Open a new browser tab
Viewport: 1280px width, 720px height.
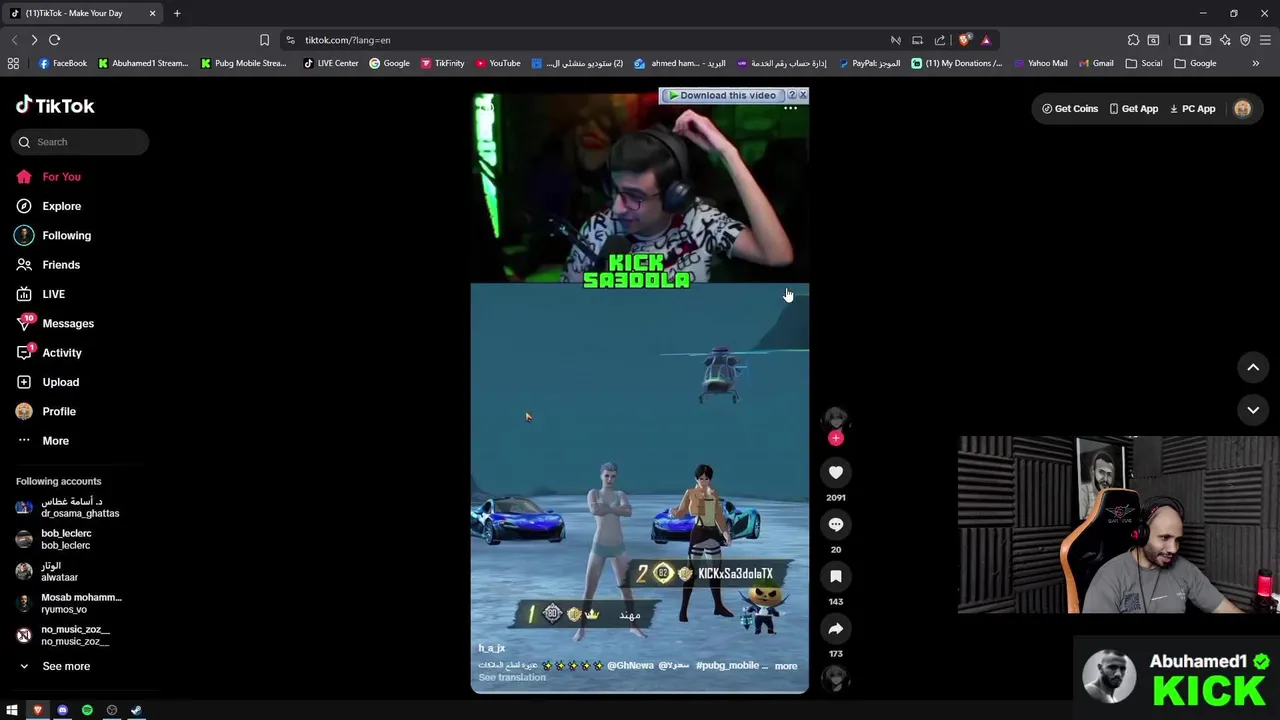pyautogui.click(x=177, y=13)
